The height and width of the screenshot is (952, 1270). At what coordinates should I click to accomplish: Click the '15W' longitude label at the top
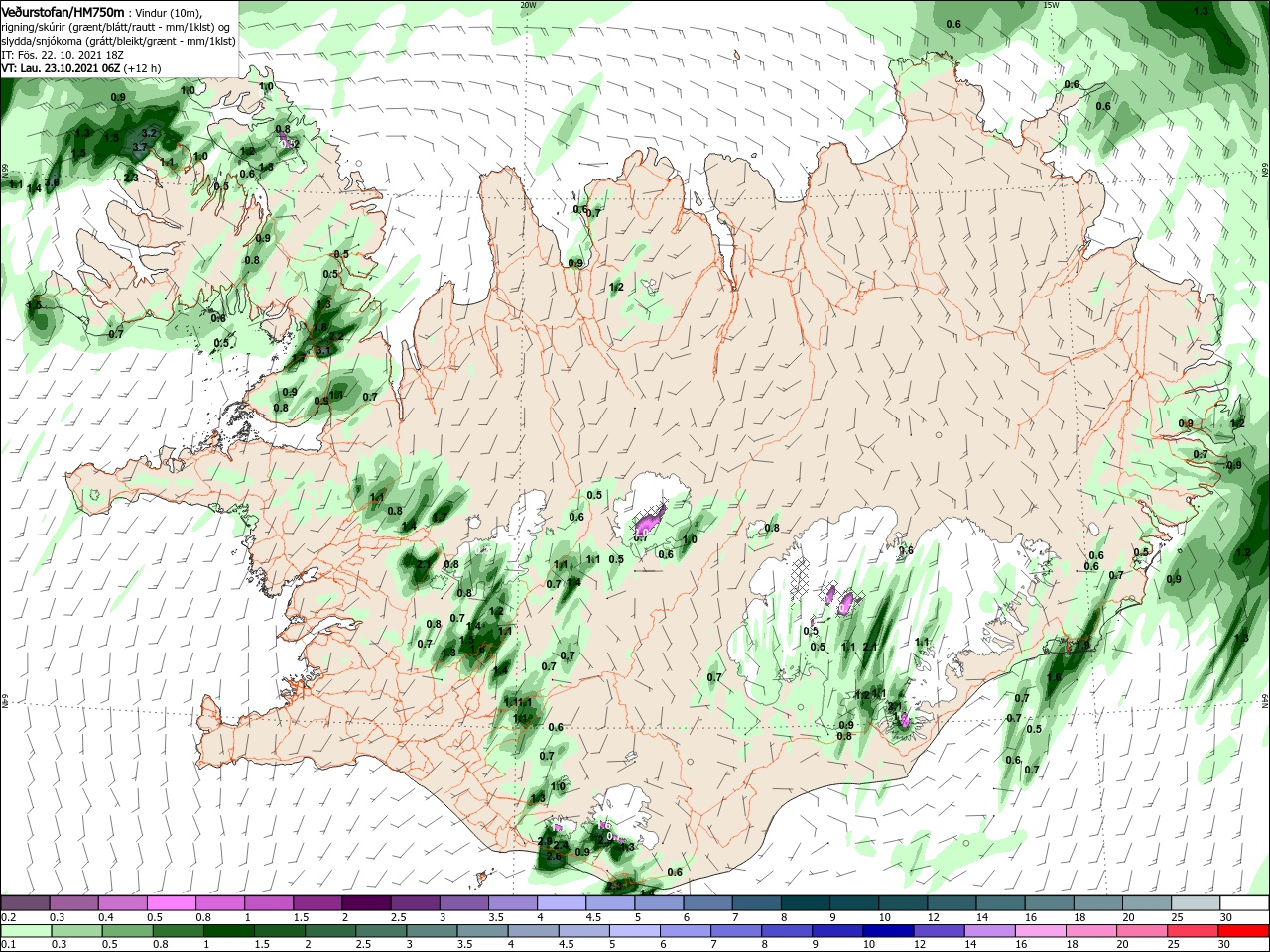pyautogui.click(x=1051, y=5)
